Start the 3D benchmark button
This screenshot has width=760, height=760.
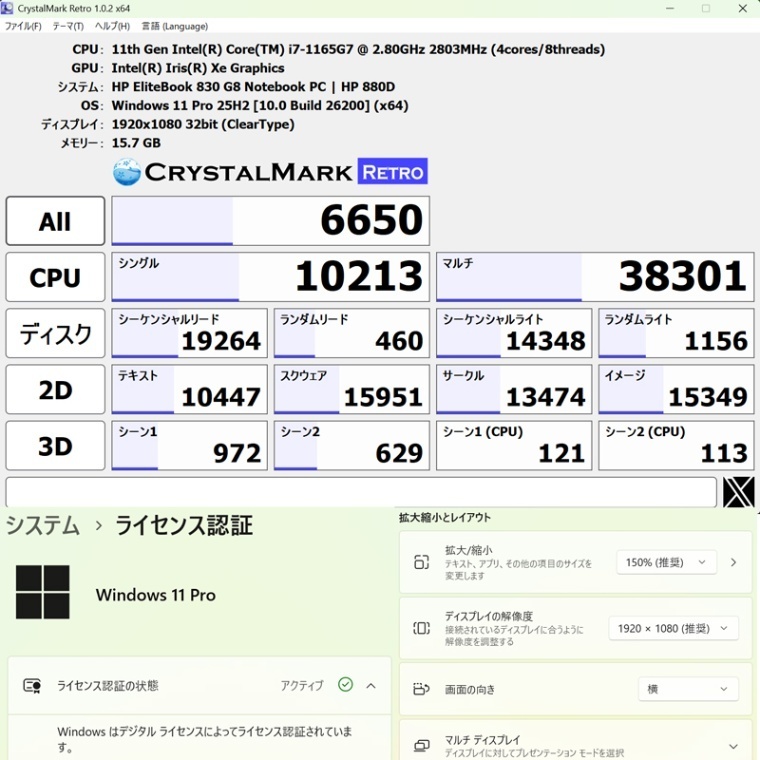point(55,446)
